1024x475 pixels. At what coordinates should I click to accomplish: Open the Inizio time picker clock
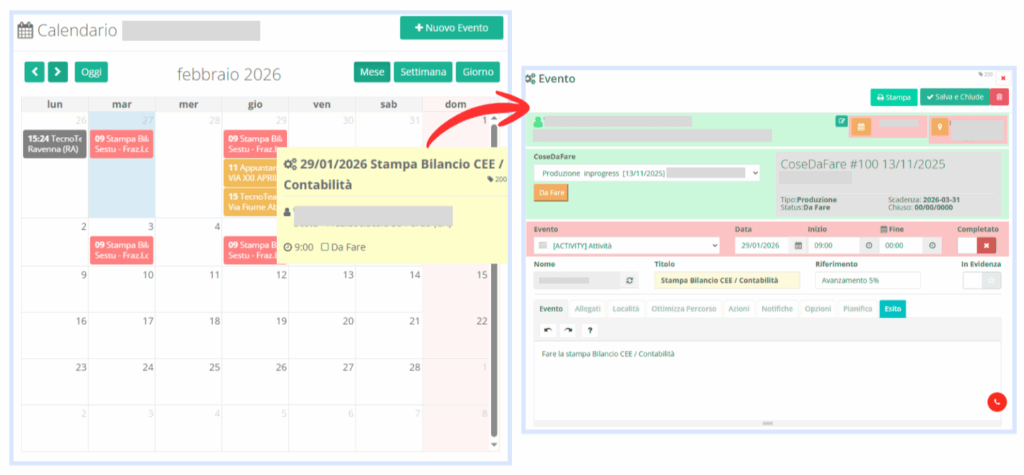868,245
